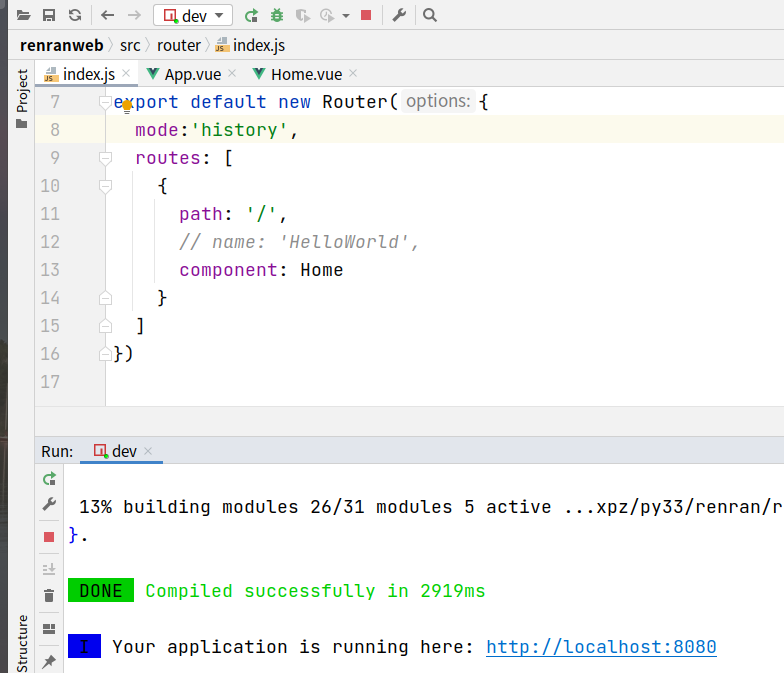Click the Synchronize/reload toolbar icon
This screenshot has height=673, width=784.
click(75, 15)
